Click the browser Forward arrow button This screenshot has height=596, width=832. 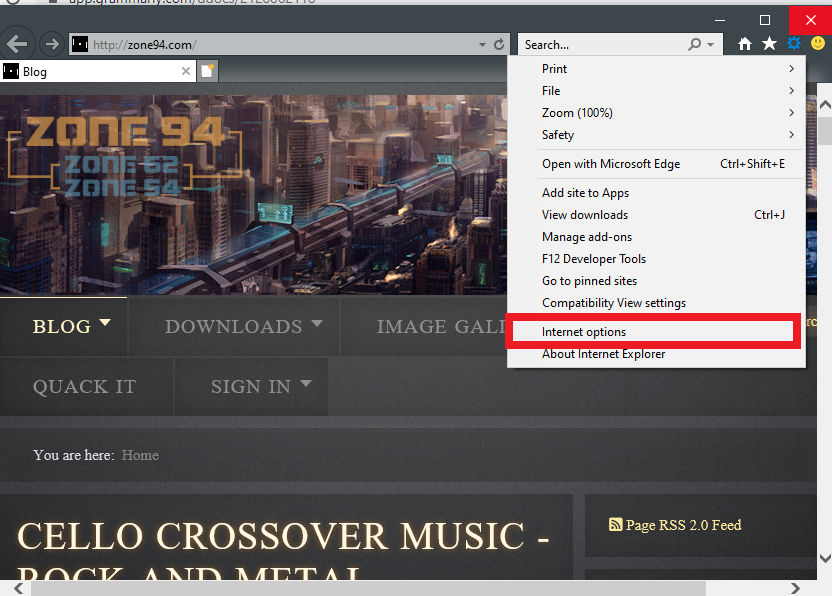[x=51, y=44]
